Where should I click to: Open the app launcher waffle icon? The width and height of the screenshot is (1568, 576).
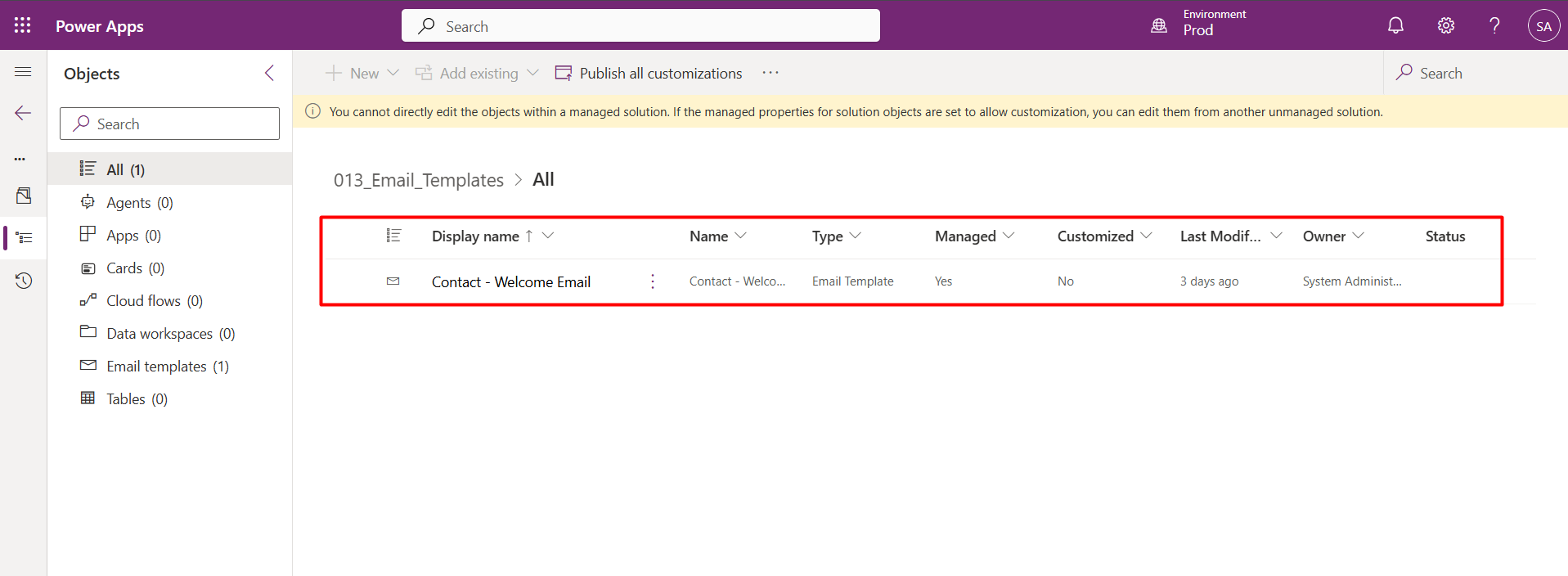23,25
